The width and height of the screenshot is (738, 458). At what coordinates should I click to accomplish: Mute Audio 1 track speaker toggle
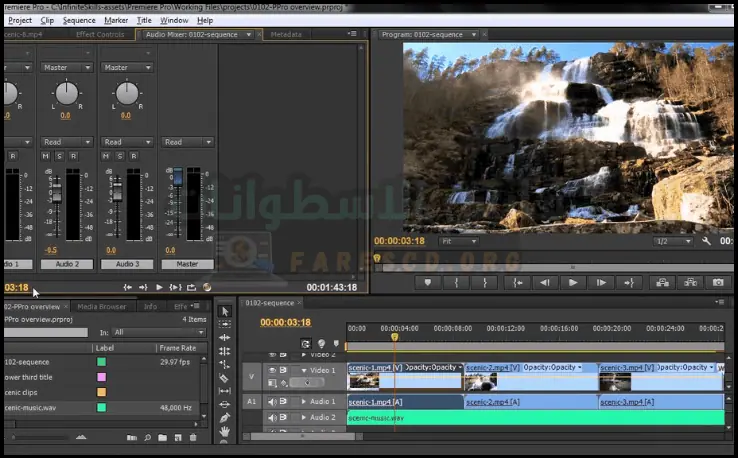(271, 402)
